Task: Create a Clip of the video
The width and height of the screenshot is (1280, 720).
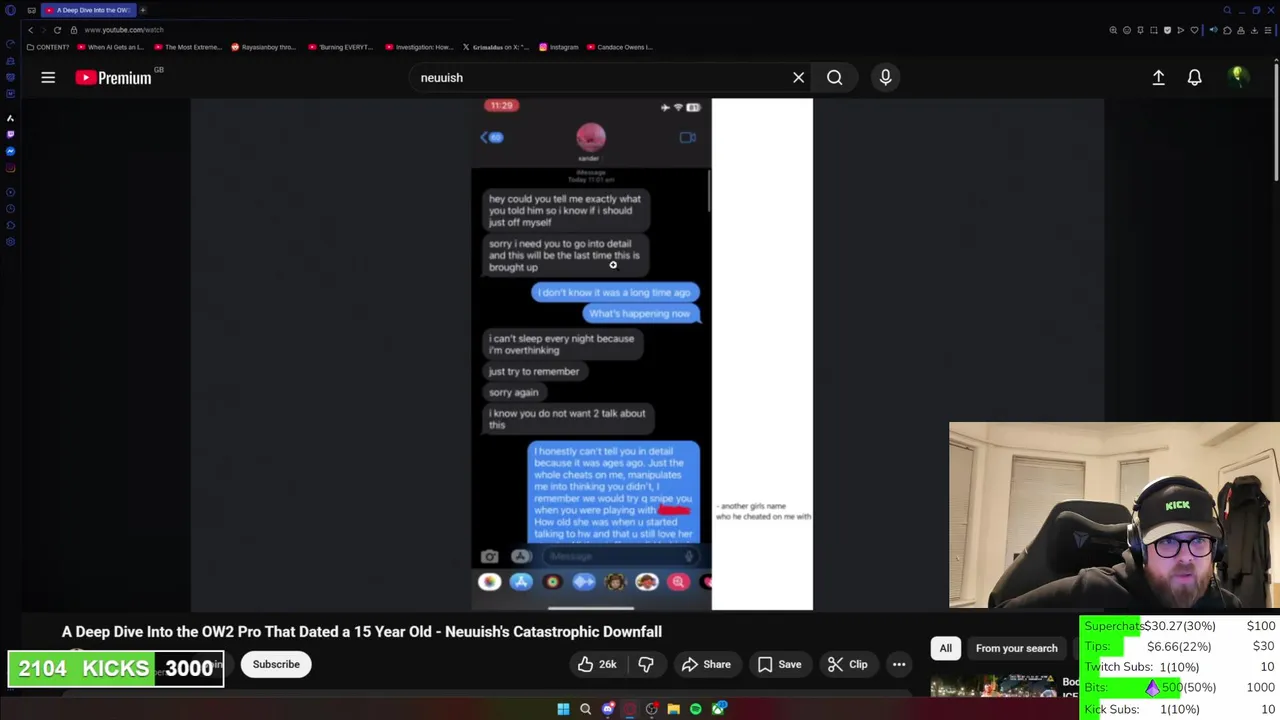Action: click(847, 664)
